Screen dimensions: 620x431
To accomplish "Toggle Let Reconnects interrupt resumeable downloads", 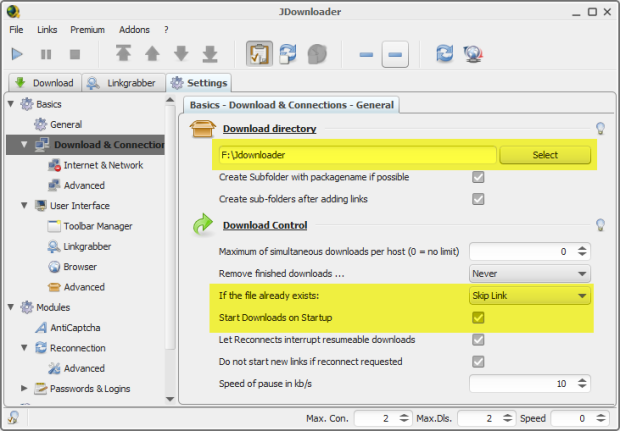I will pyautogui.click(x=478, y=340).
